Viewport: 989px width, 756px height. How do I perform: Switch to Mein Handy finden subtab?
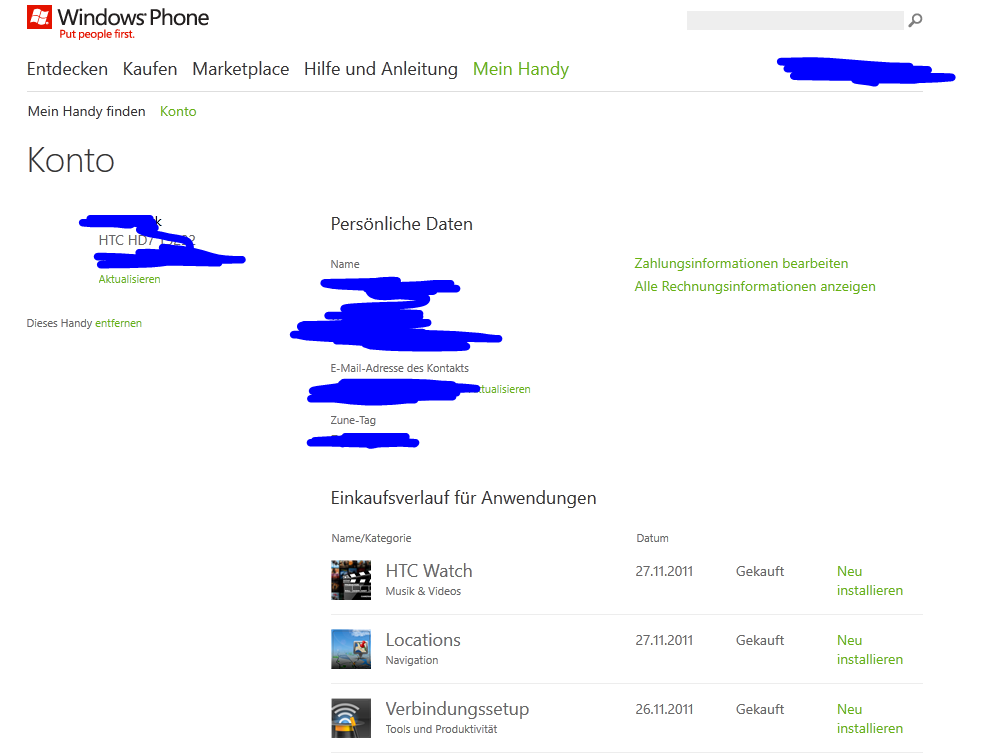click(86, 111)
